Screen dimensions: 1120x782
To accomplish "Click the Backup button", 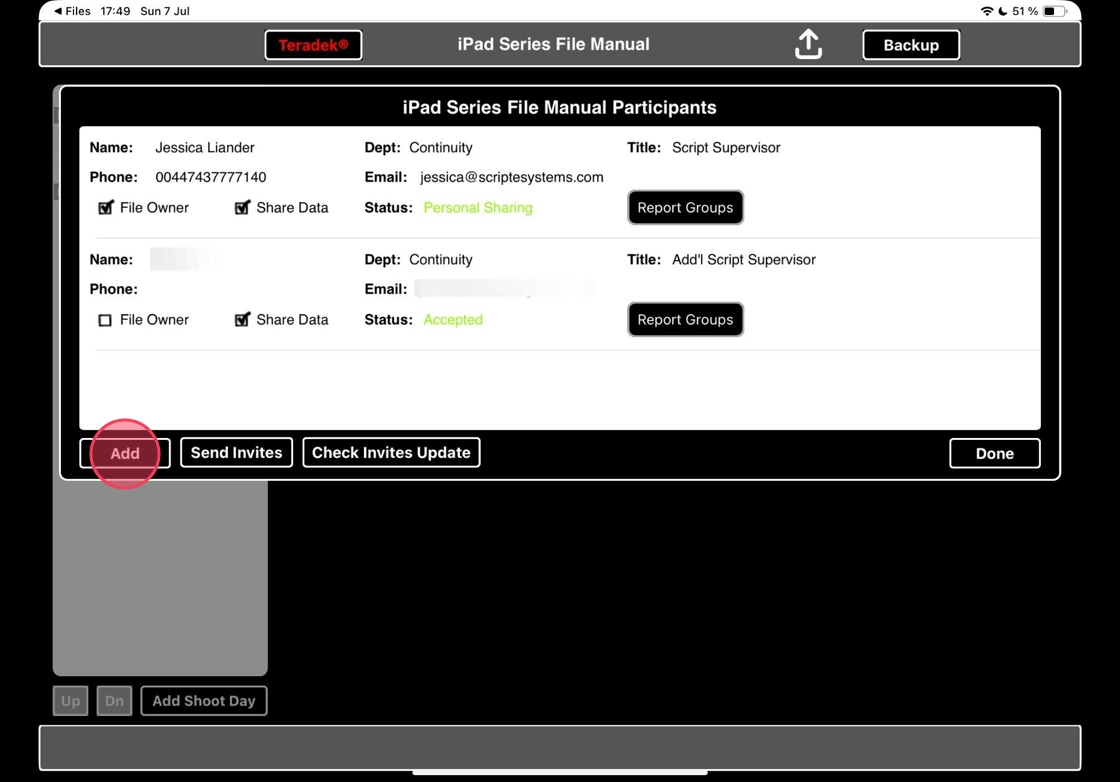I will coord(911,45).
